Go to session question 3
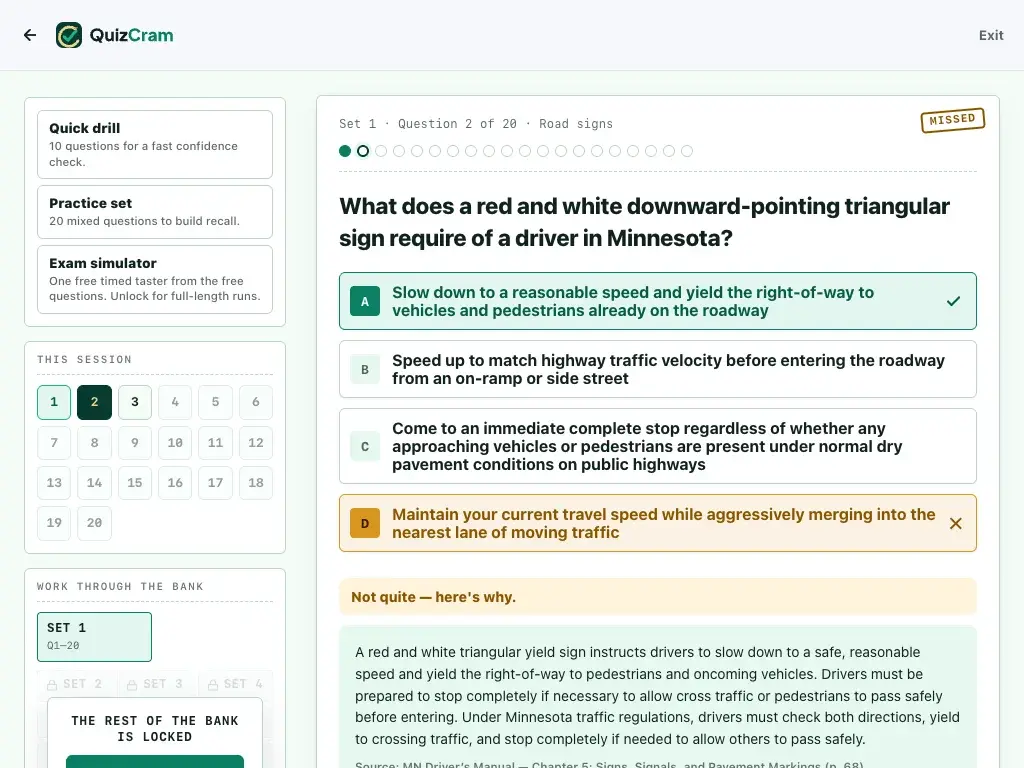The image size is (1024, 768). (135, 402)
